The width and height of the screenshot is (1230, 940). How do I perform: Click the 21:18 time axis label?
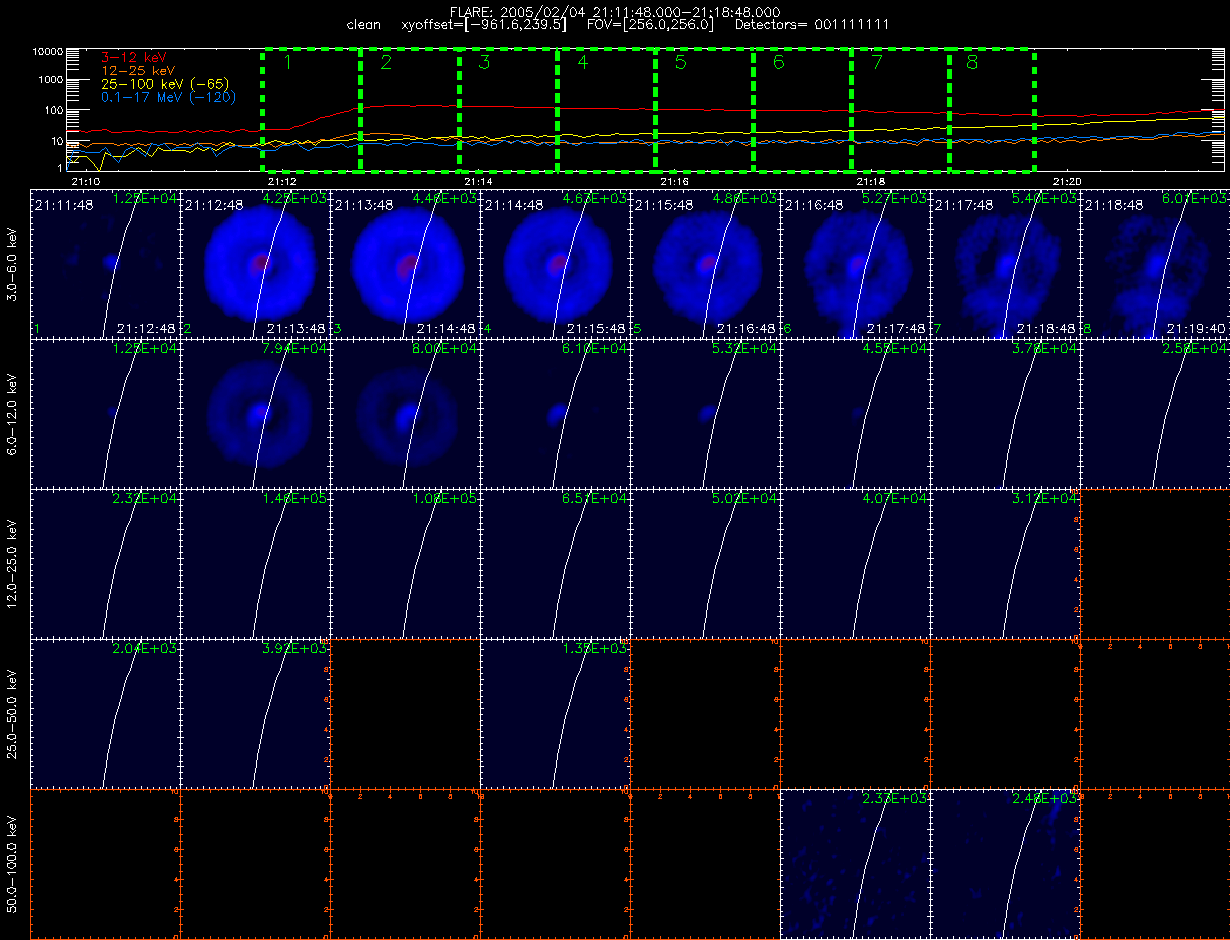point(871,181)
